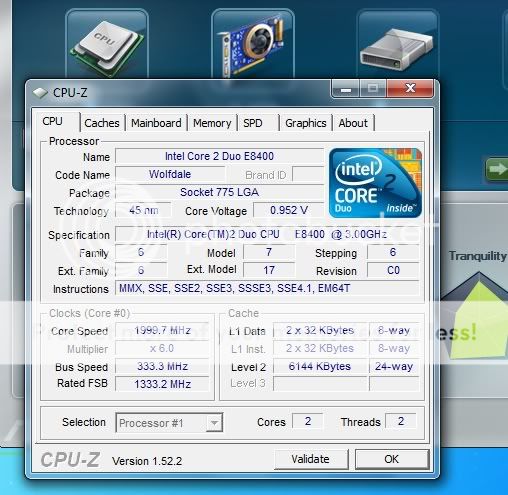The width and height of the screenshot is (508, 495).
Task: Click the Core Voltage value 0.952 V
Action: tap(289, 210)
